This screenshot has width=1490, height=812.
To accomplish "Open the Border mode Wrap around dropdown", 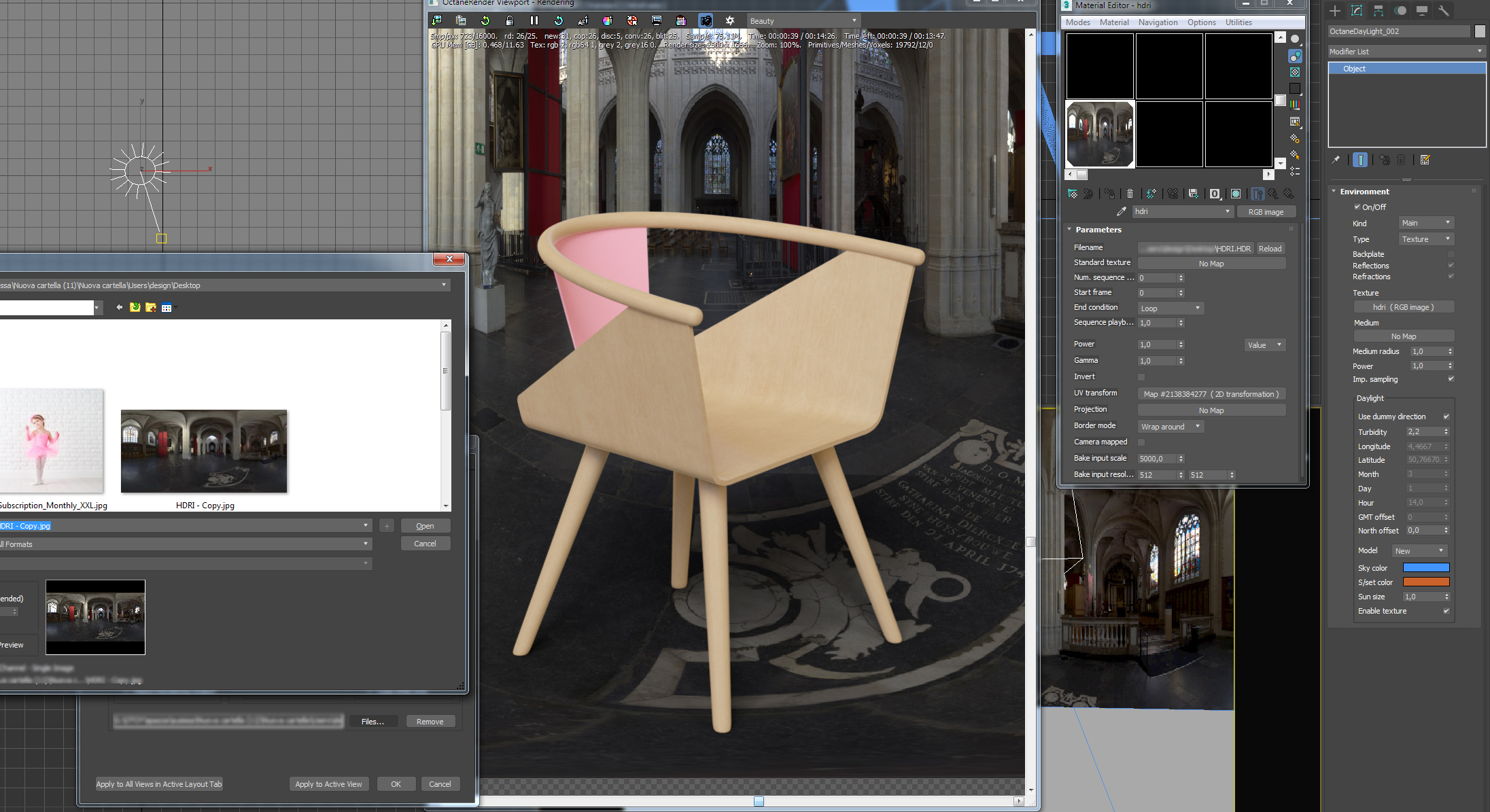I will (1171, 427).
